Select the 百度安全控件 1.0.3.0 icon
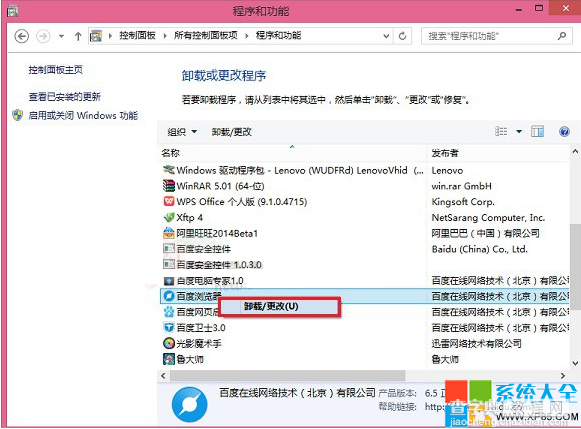 coord(169,264)
